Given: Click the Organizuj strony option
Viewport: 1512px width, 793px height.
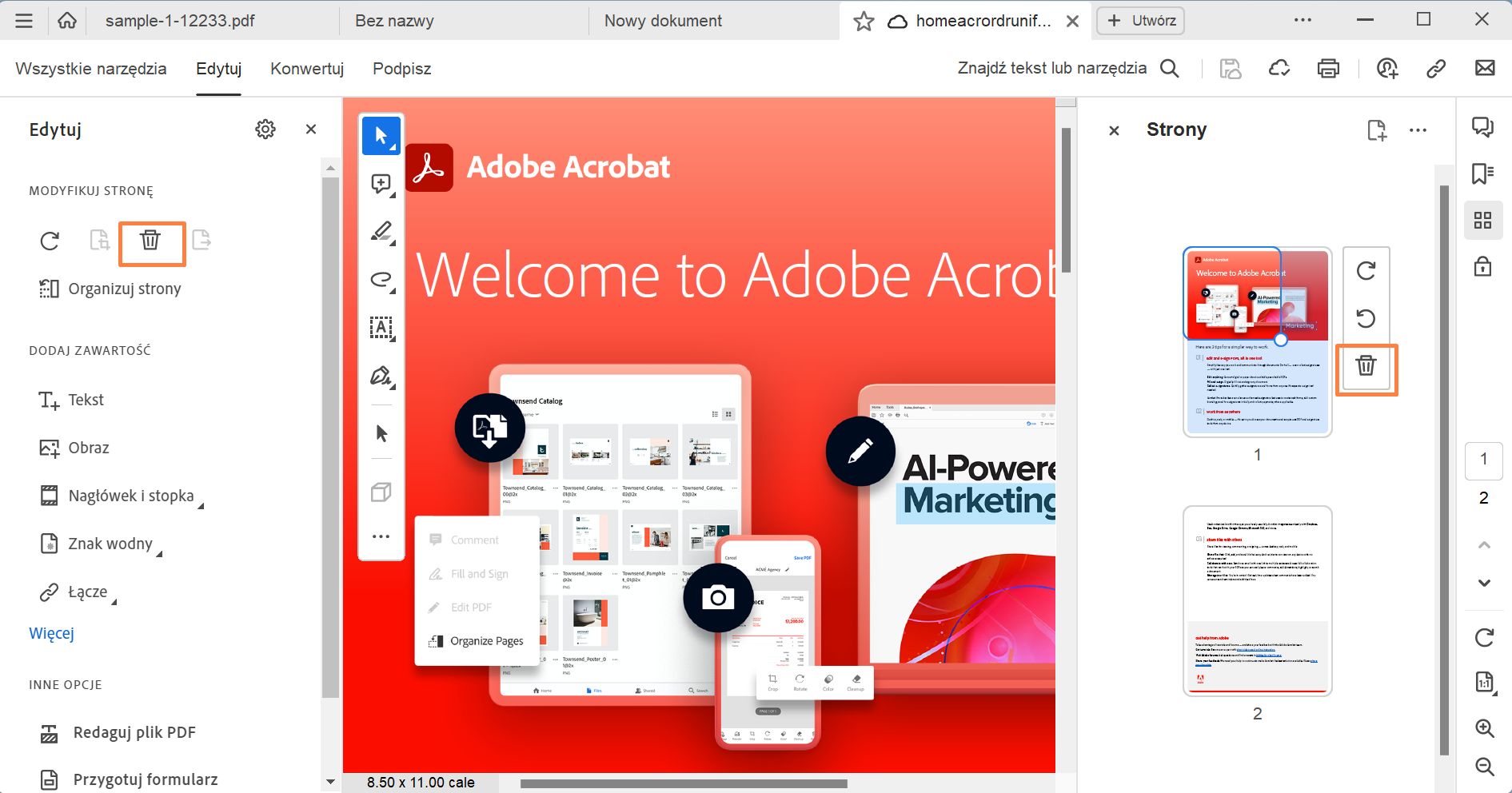Looking at the screenshot, I should pos(110,289).
